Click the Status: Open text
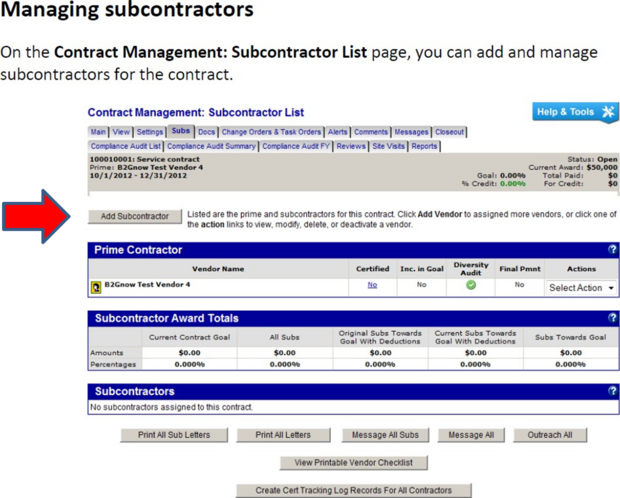This screenshot has width=620, height=498. point(592,159)
